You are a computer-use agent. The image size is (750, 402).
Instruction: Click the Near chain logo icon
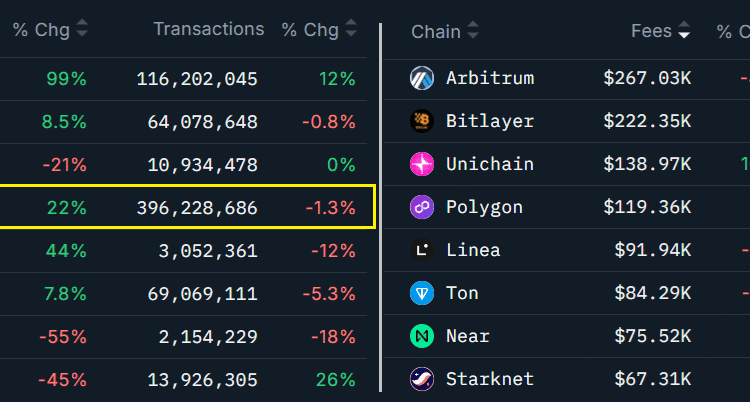(422, 336)
